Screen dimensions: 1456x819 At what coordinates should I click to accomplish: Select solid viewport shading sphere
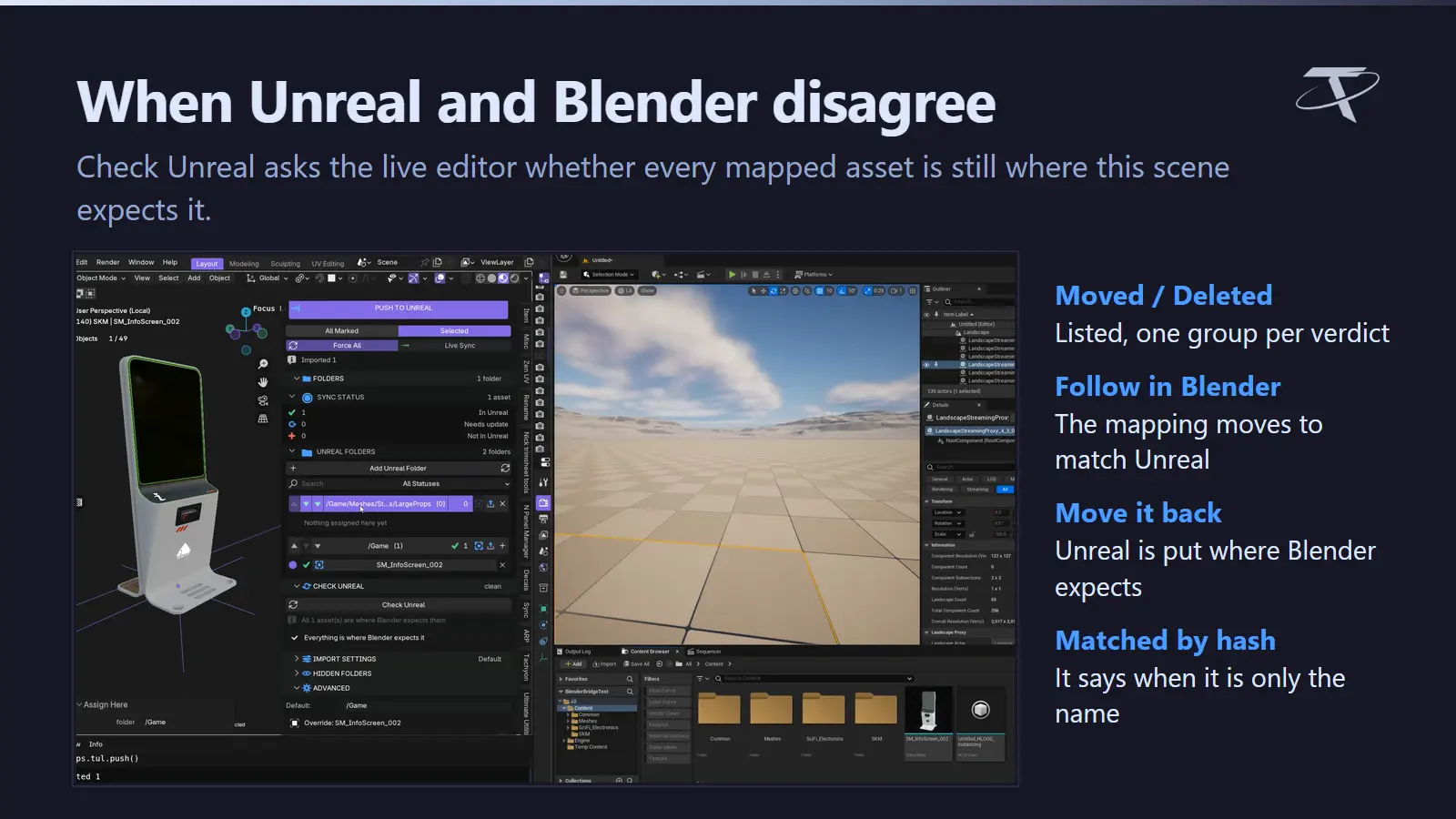(x=492, y=278)
